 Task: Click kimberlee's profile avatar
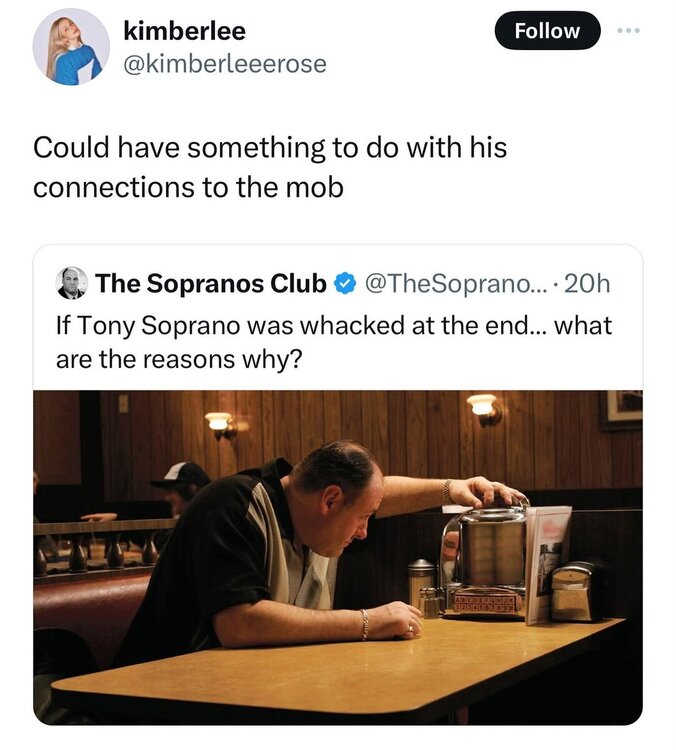71,47
